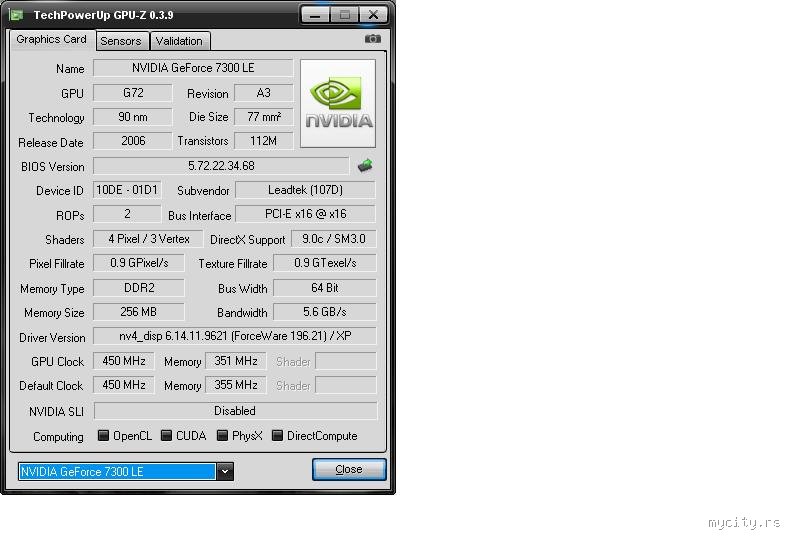Screen dimensions: 787x536
Task: Switch to the Sensors tab
Action: pyautogui.click(x=121, y=41)
